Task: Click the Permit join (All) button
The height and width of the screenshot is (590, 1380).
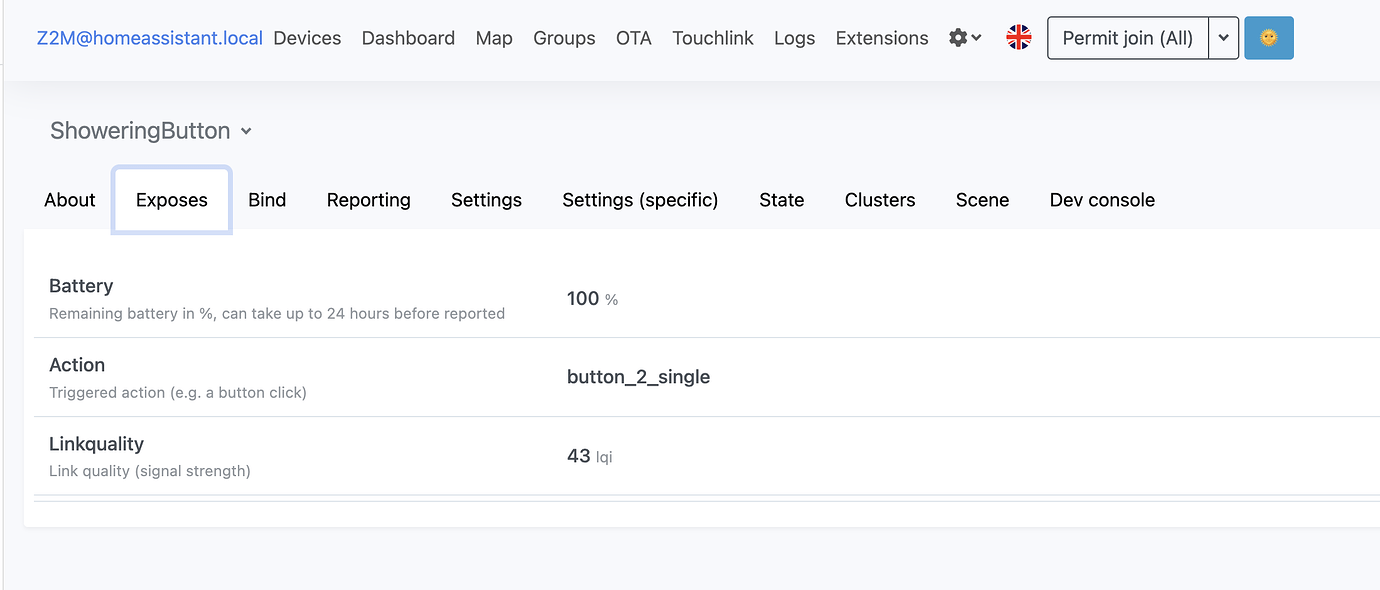Action: [1127, 37]
